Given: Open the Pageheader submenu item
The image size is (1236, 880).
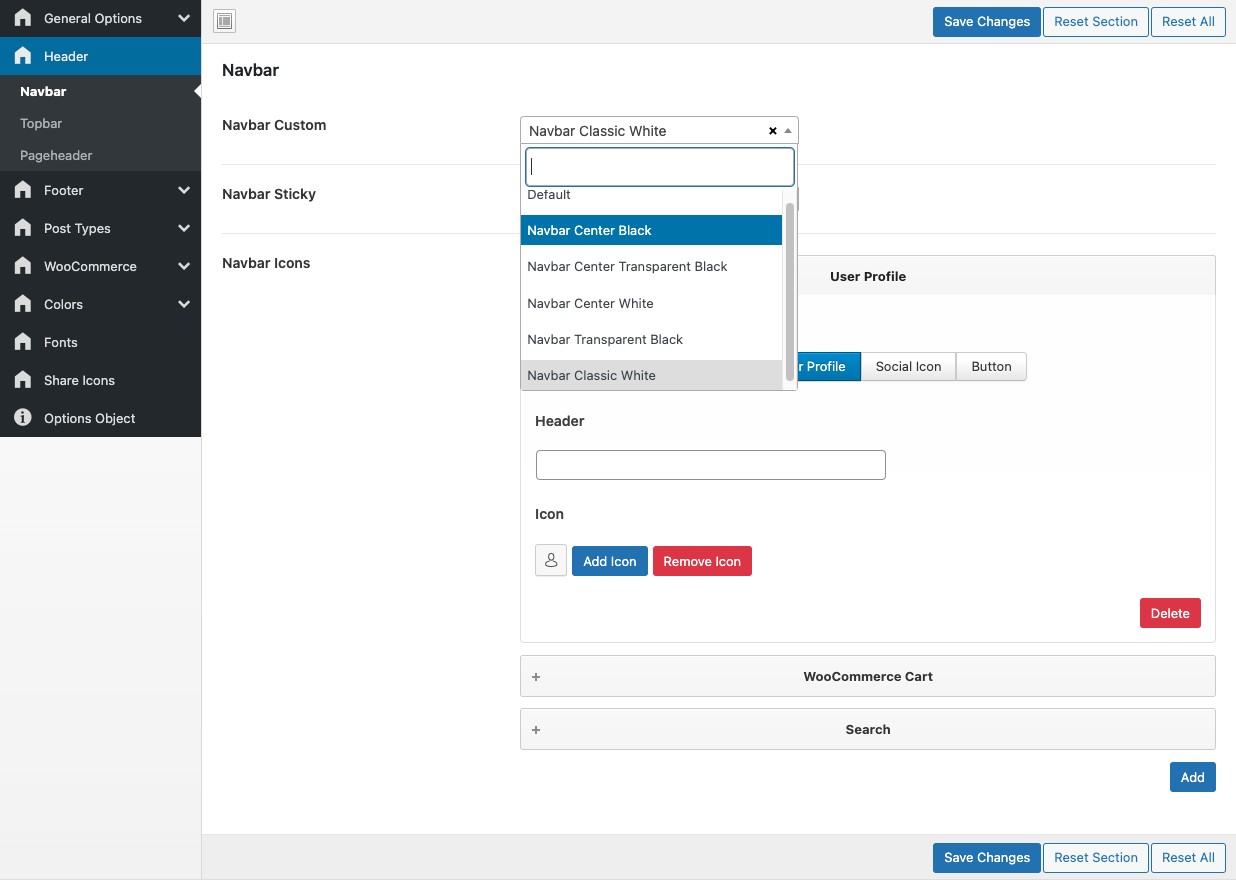Looking at the screenshot, I should 56,155.
